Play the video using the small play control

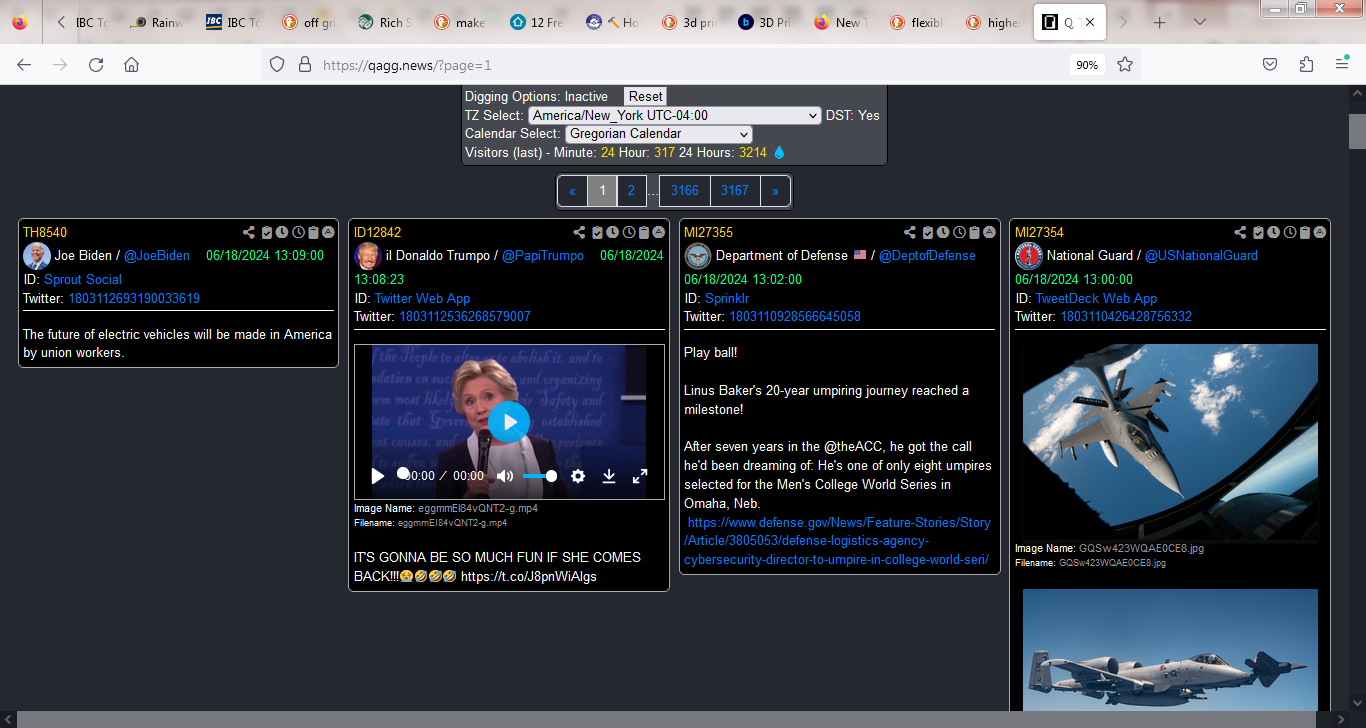(377, 476)
